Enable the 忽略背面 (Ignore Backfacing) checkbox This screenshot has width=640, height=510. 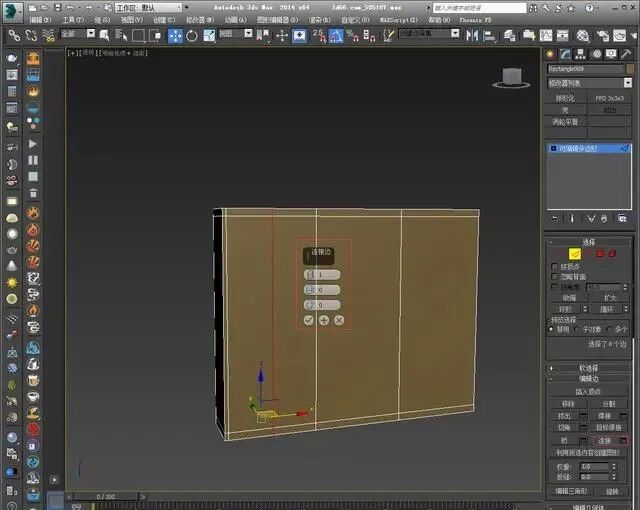coord(554,277)
